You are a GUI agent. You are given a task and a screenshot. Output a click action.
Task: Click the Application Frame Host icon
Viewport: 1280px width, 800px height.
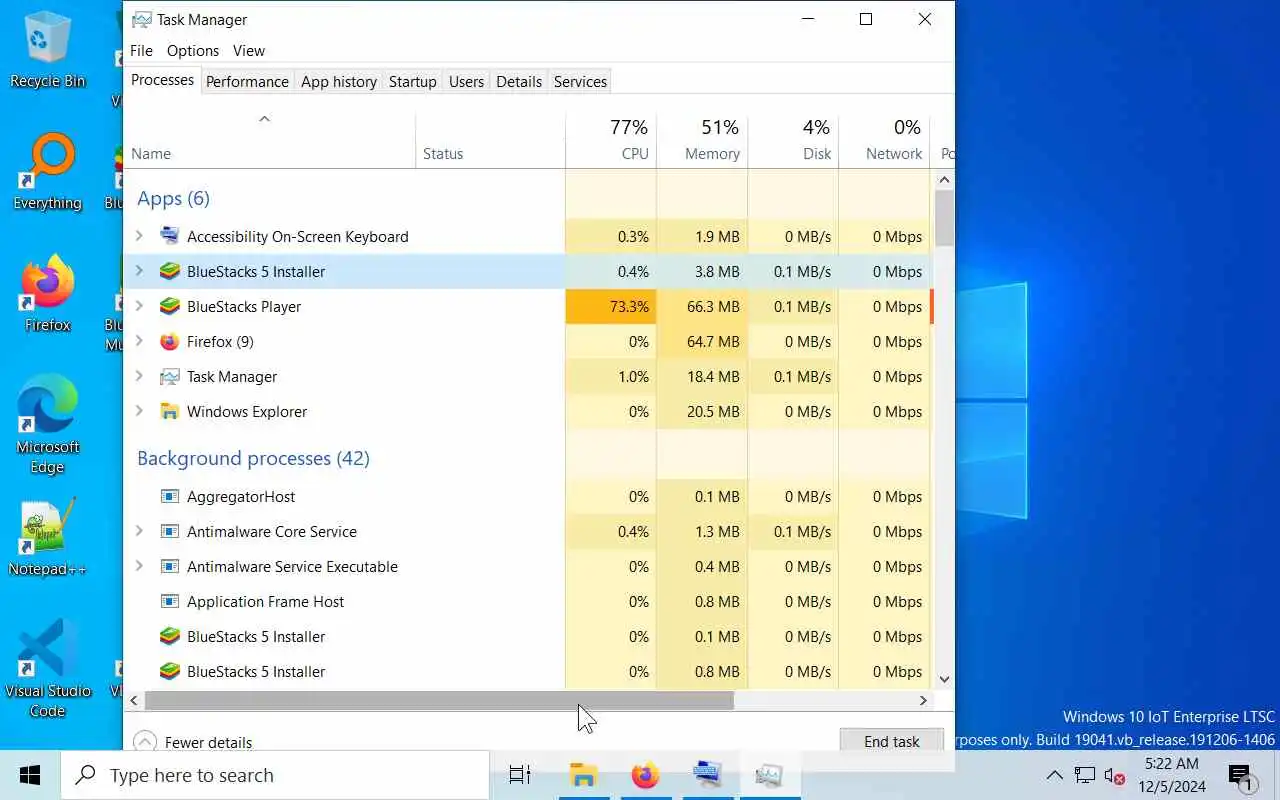point(170,602)
